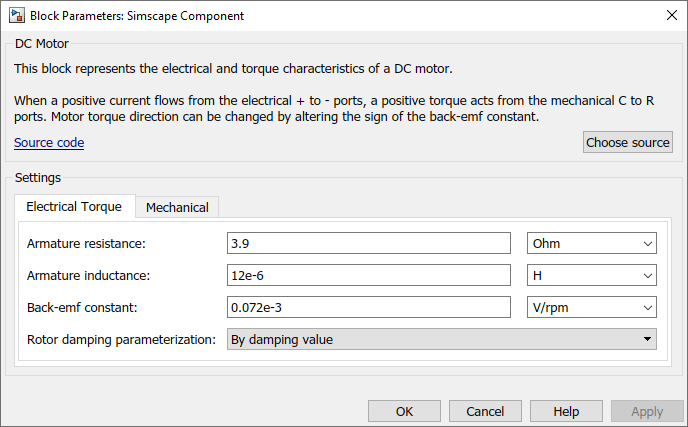688x427 pixels.
Task: Click the Cancel button
Action: click(485, 411)
